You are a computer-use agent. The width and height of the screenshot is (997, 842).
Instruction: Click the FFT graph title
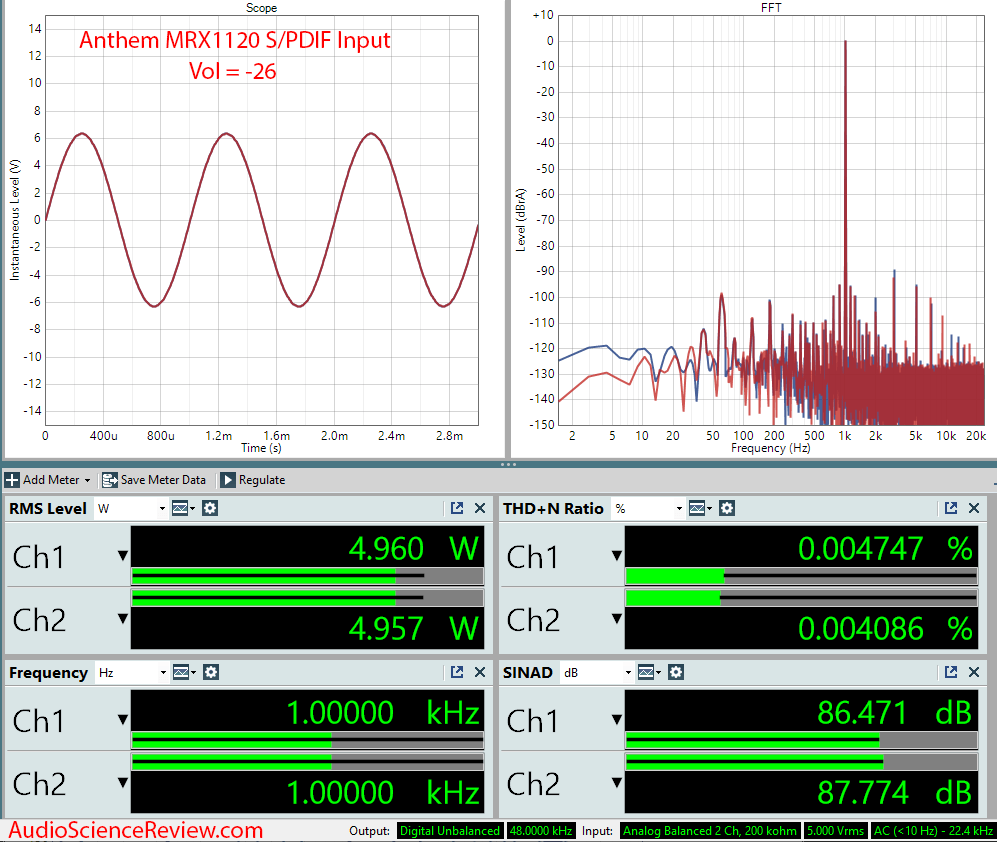point(771,8)
